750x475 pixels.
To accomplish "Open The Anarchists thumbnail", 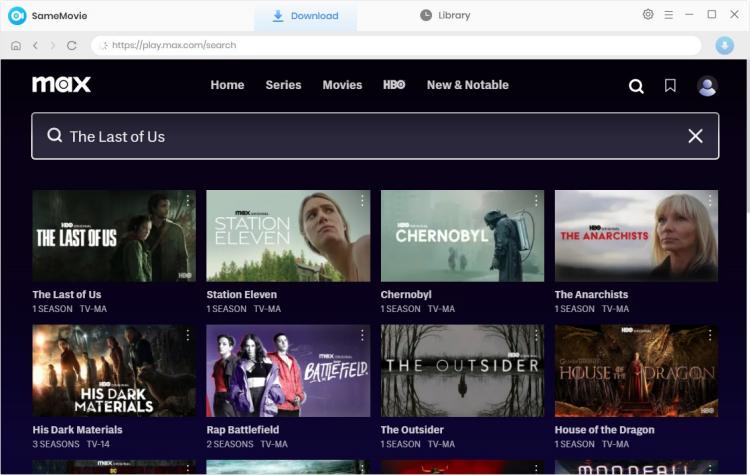I will [636, 236].
